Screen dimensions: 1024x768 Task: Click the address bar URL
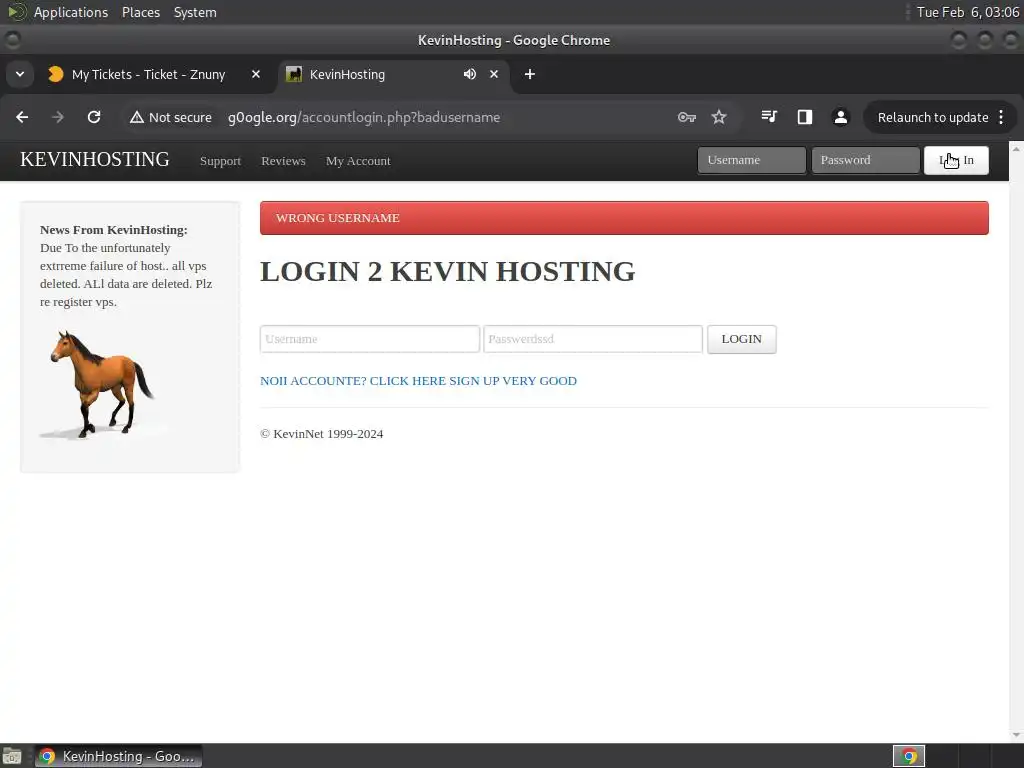(364, 118)
